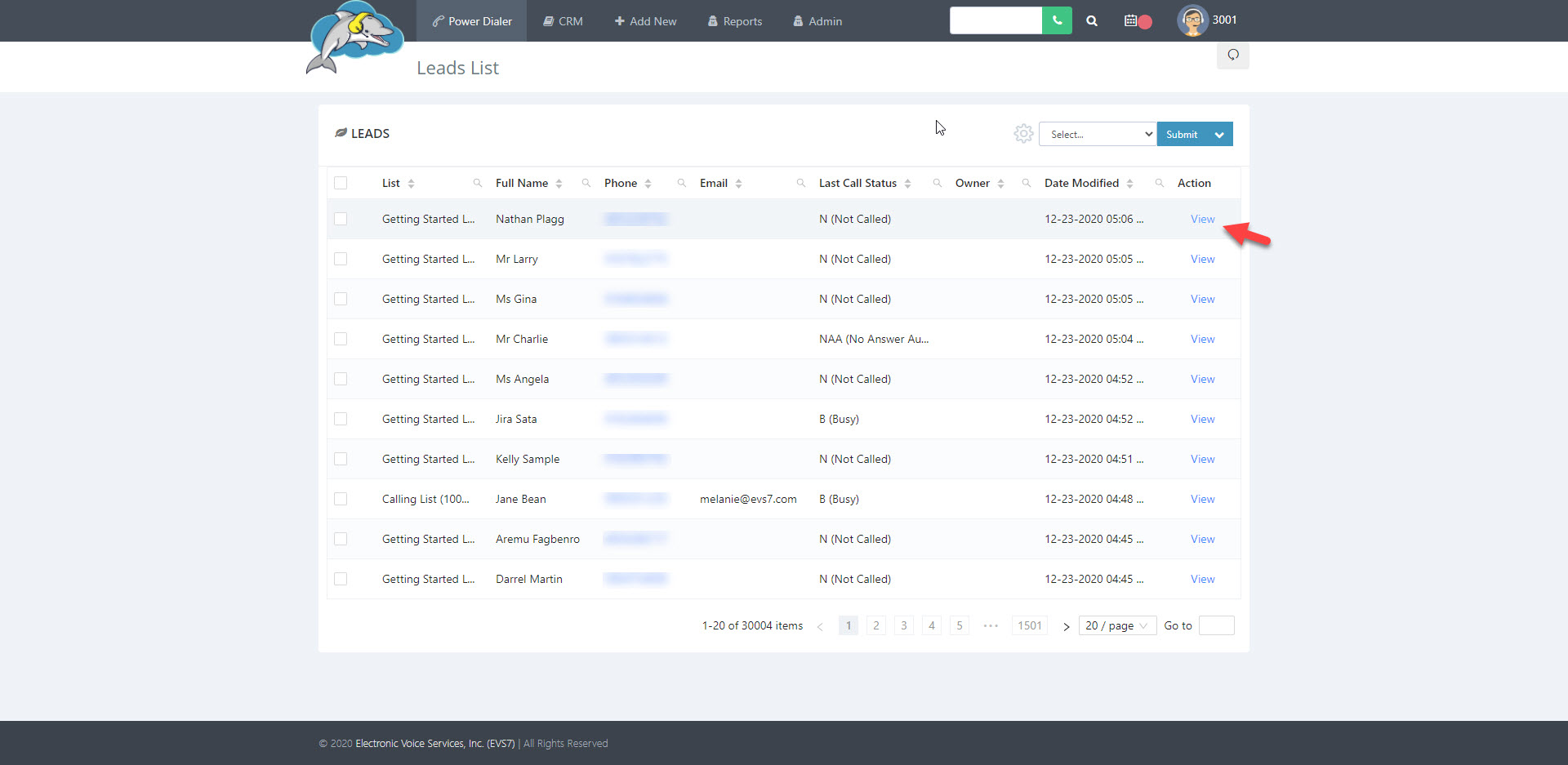
Task: Open the calendar icon with red badge
Action: tap(1138, 21)
